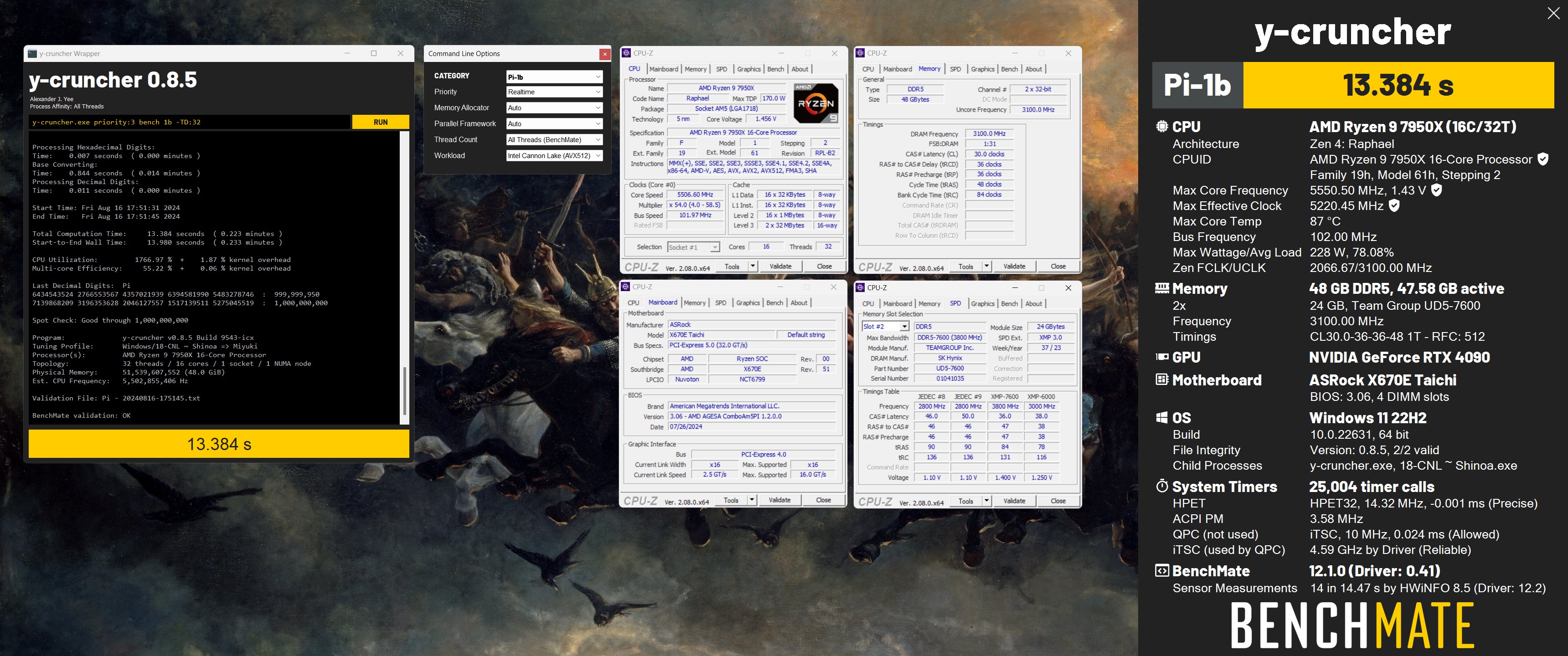Click the BIOS date 07/26/2024 field
The image size is (1568, 656).
coord(751,426)
